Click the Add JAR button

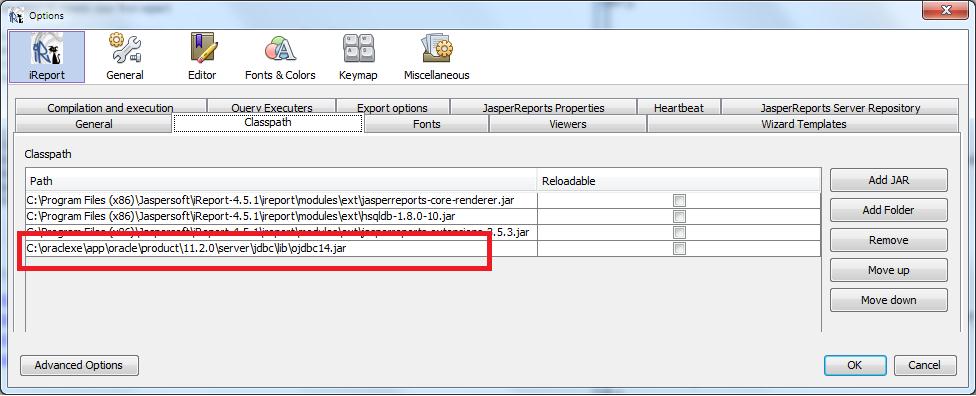888,180
